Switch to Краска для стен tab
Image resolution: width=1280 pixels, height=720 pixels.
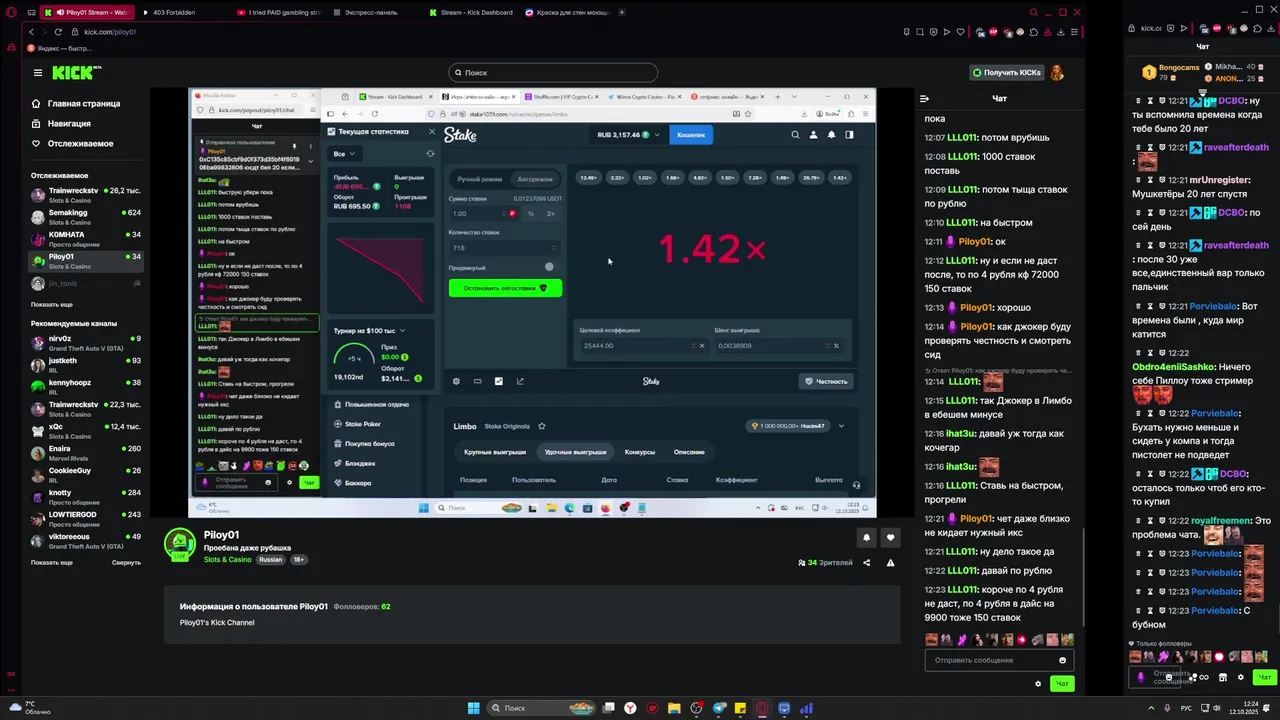566,12
